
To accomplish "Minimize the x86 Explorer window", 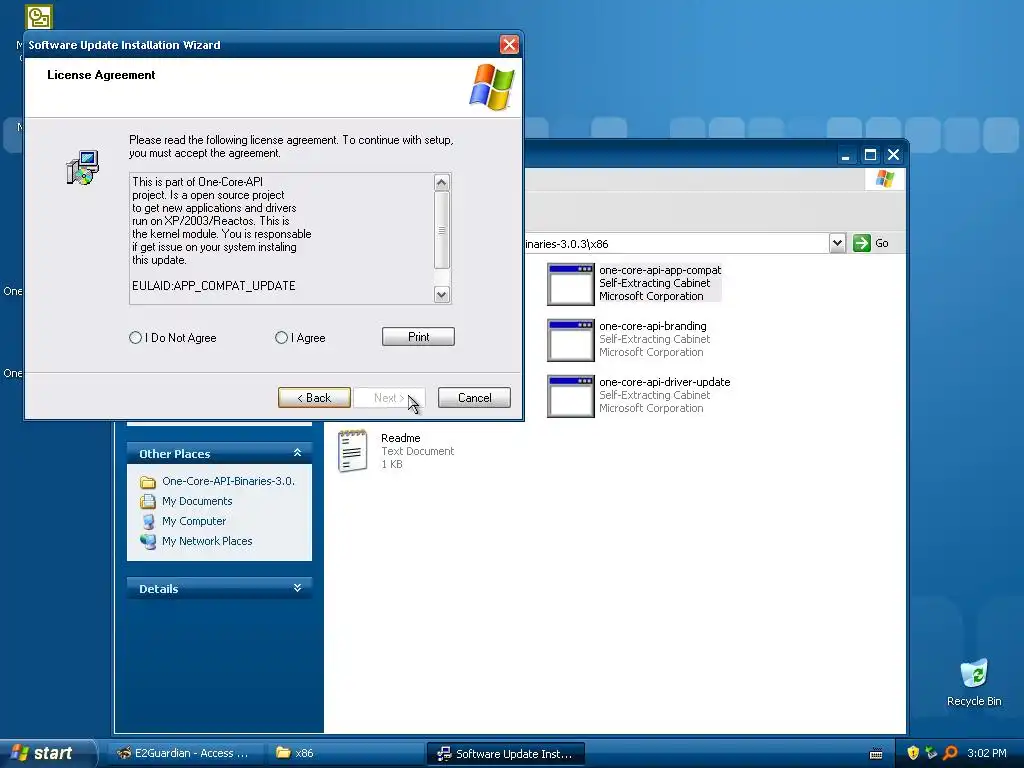I will (846, 155).
